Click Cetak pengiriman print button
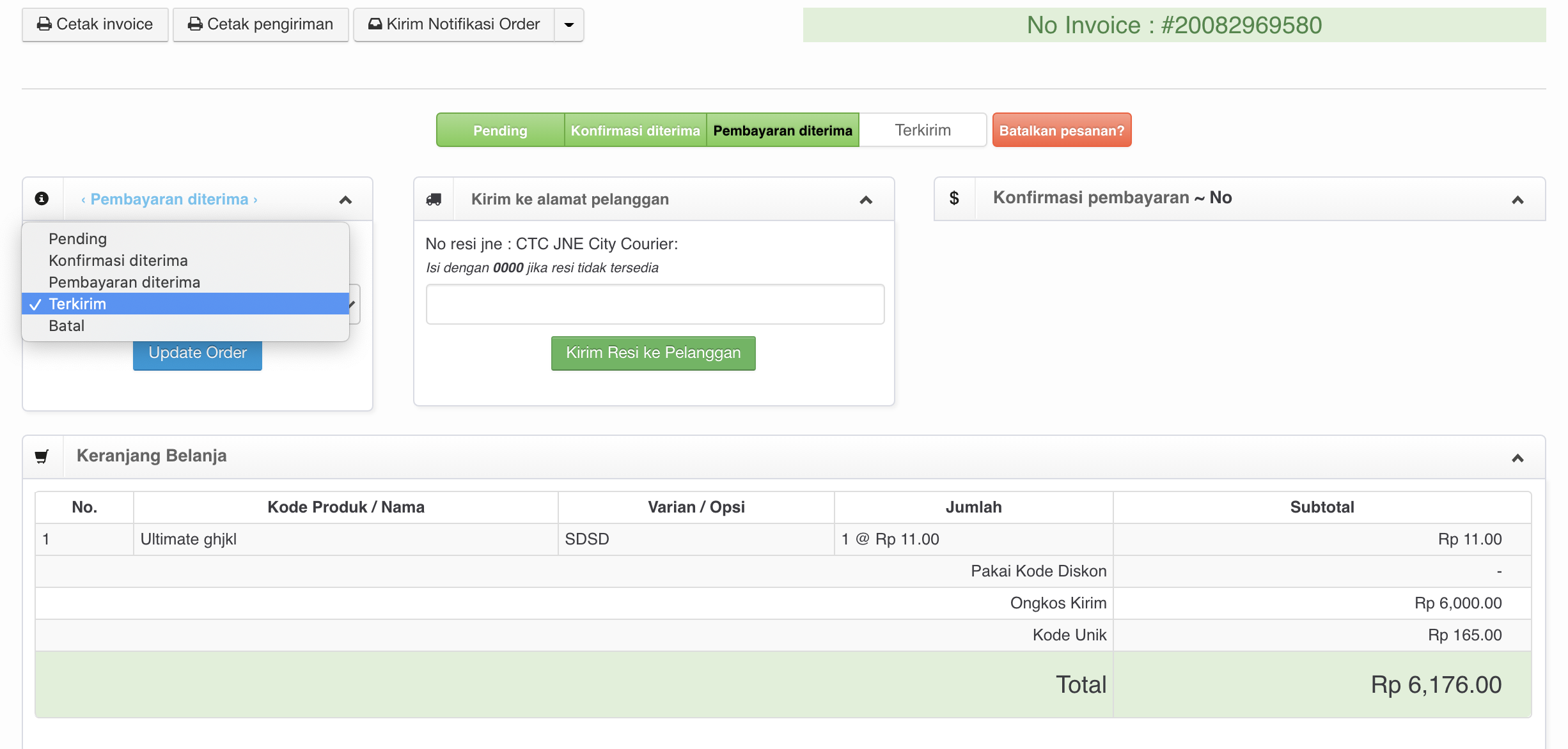This screenshot has width=1568, height=749. pyautogui.click(x=261, y=25)
